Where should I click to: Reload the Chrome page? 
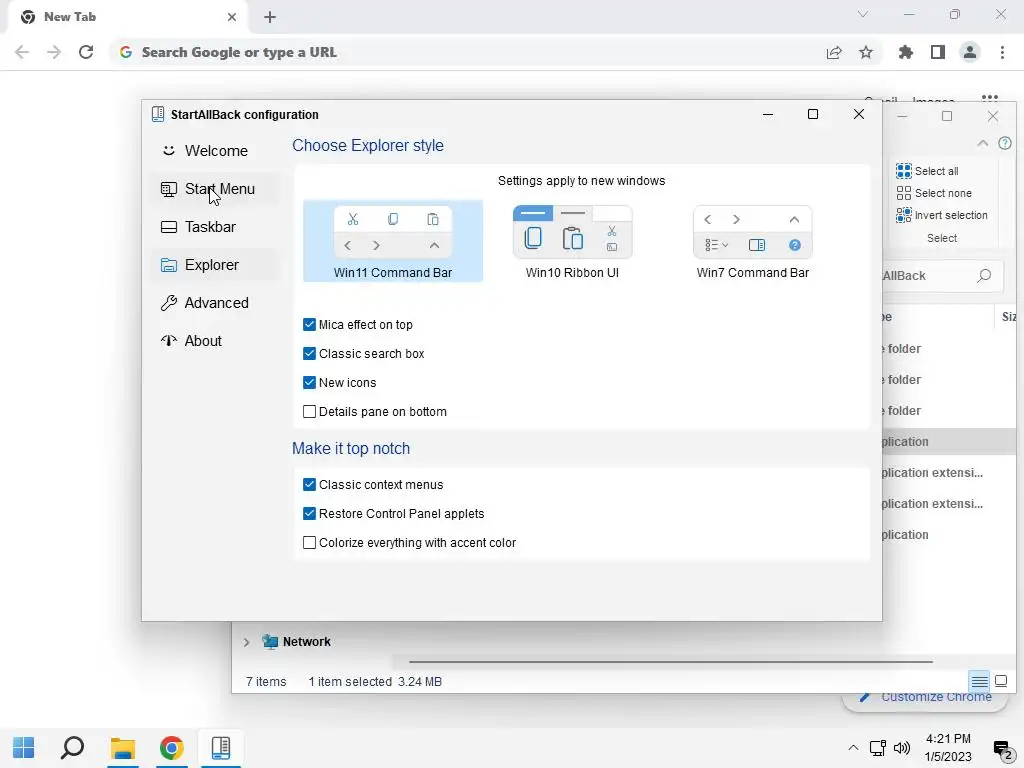click(x=86, y=52)
